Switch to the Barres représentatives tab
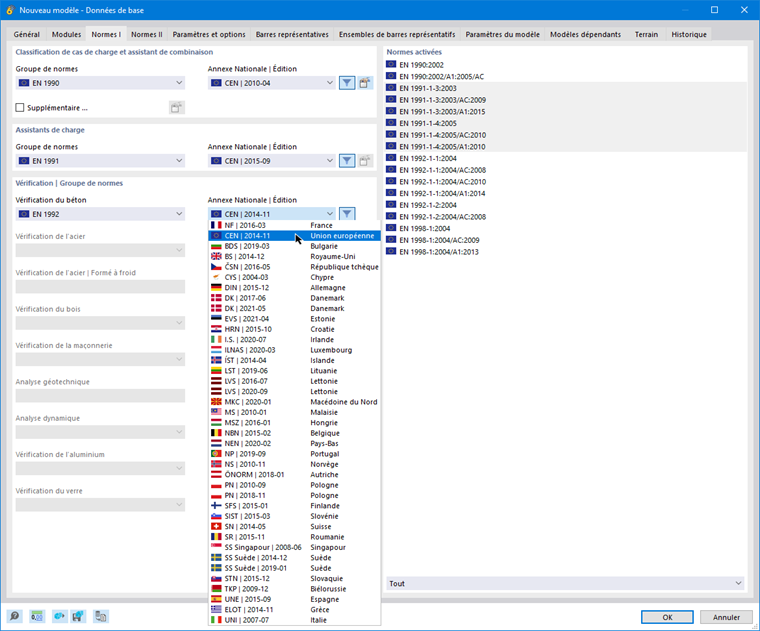The height and width of the screenshot is (631, 760). [x=292, y=34]
